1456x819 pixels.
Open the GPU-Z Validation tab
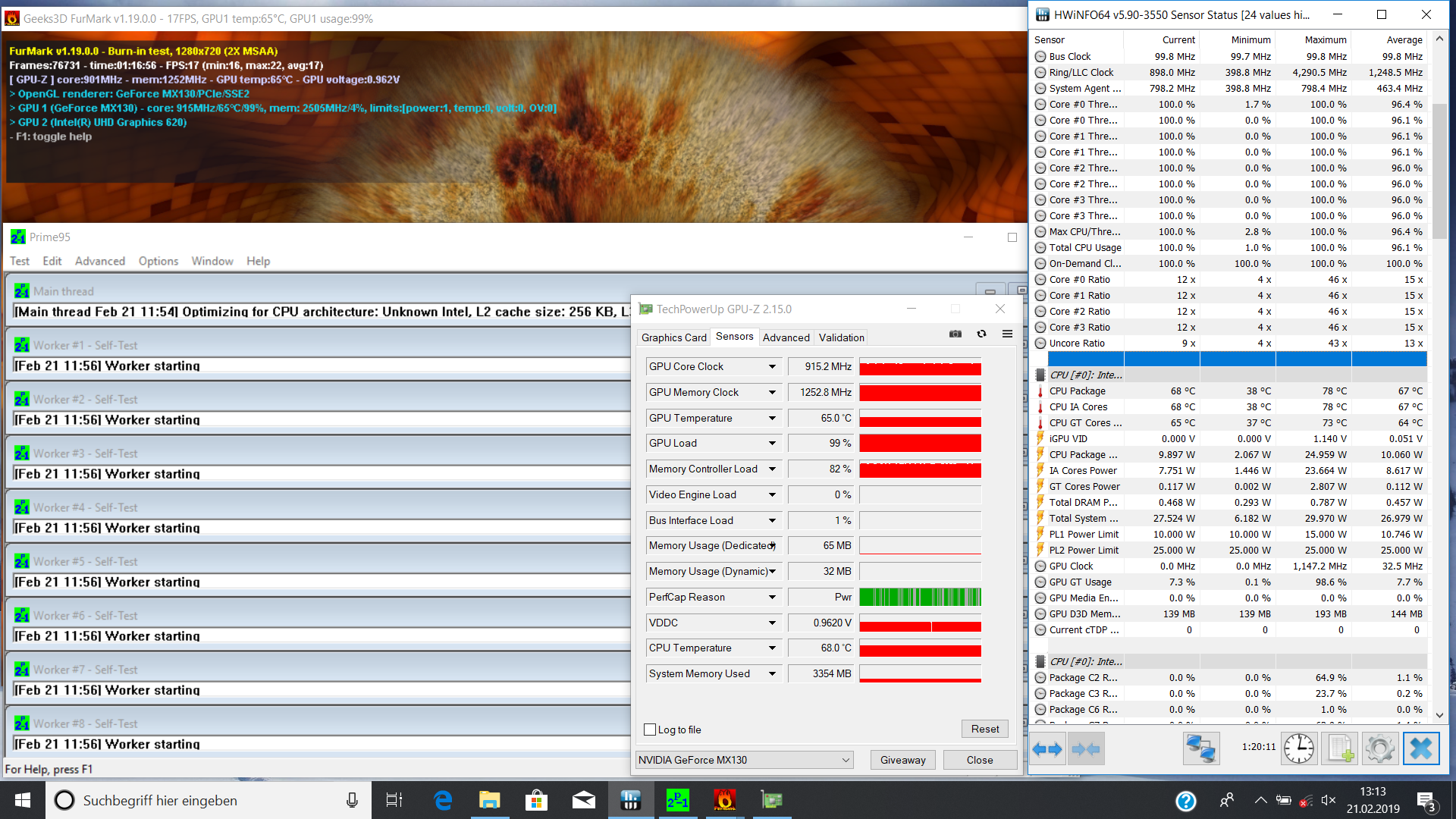coord(841,337)
